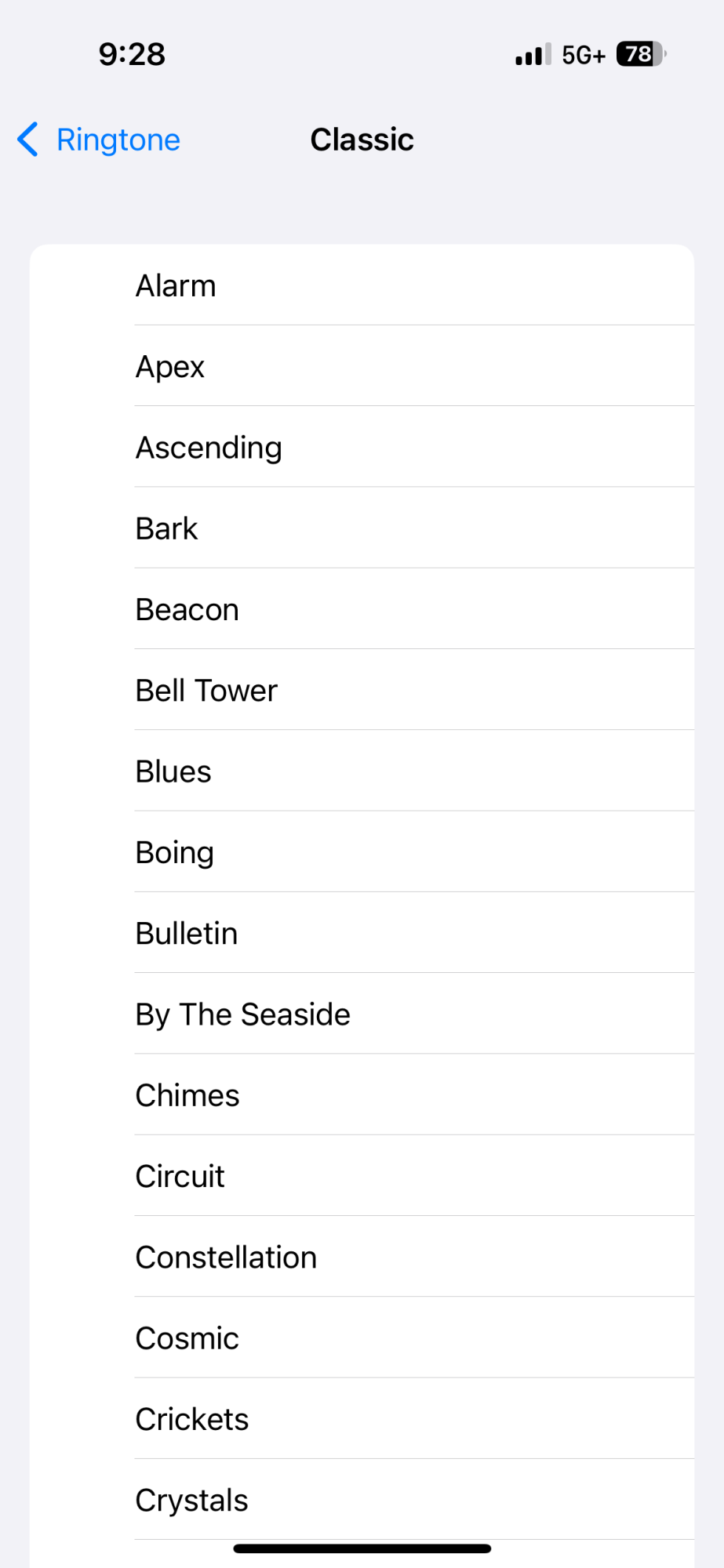This screenshot has height=1568, width=724.
Task: Tap the 5G+ network indicator
Action: 583,55
